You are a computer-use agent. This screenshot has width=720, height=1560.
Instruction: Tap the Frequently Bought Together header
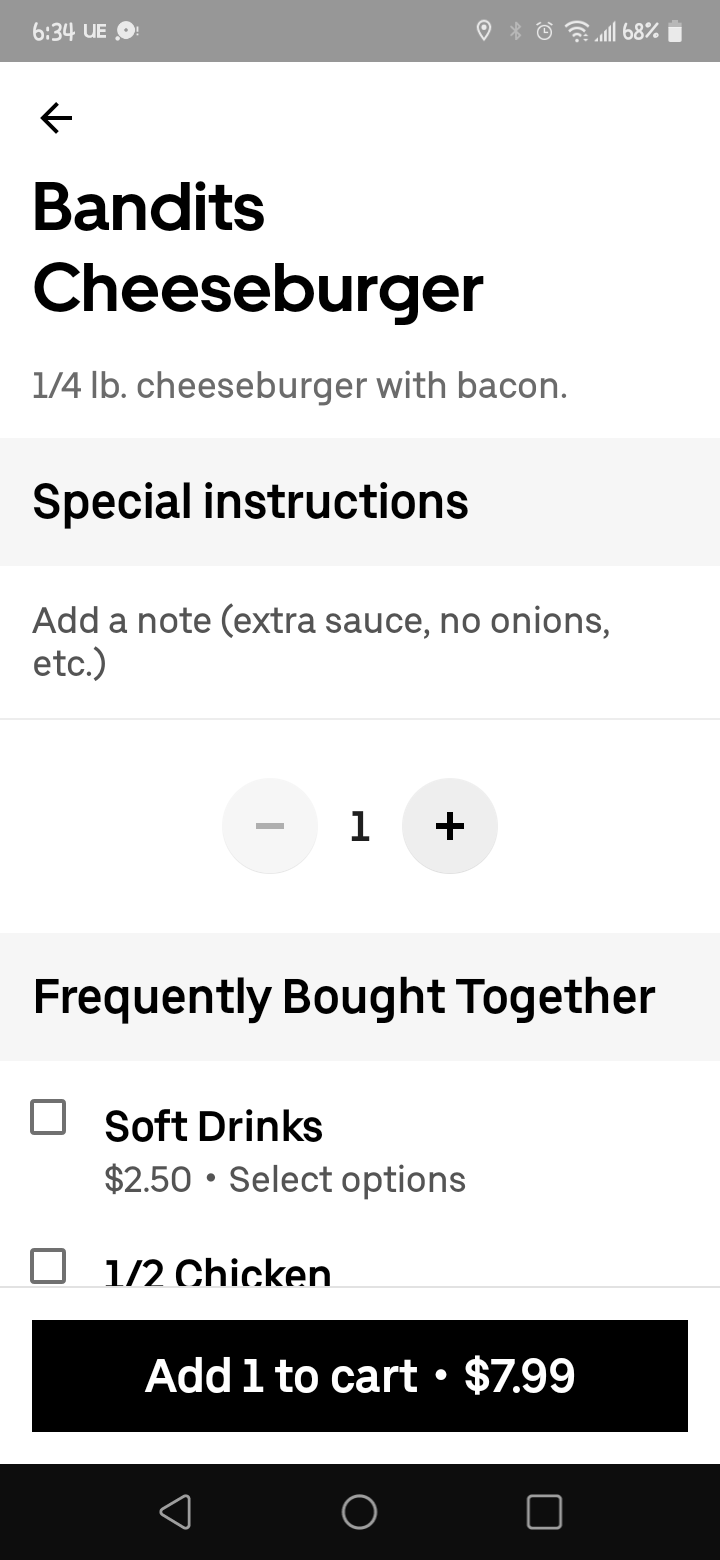click(344, 996)
